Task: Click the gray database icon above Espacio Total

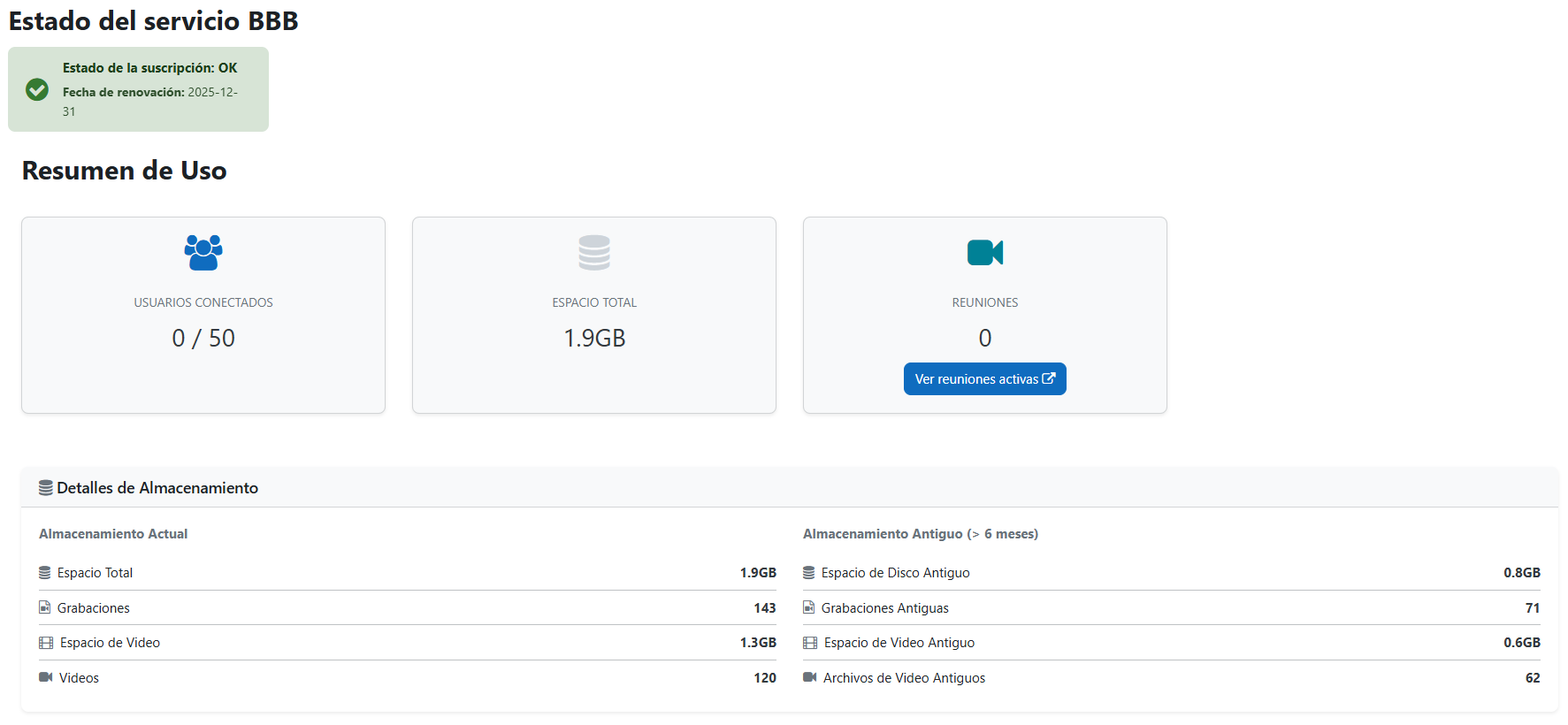Action: (x=594, y=253)
